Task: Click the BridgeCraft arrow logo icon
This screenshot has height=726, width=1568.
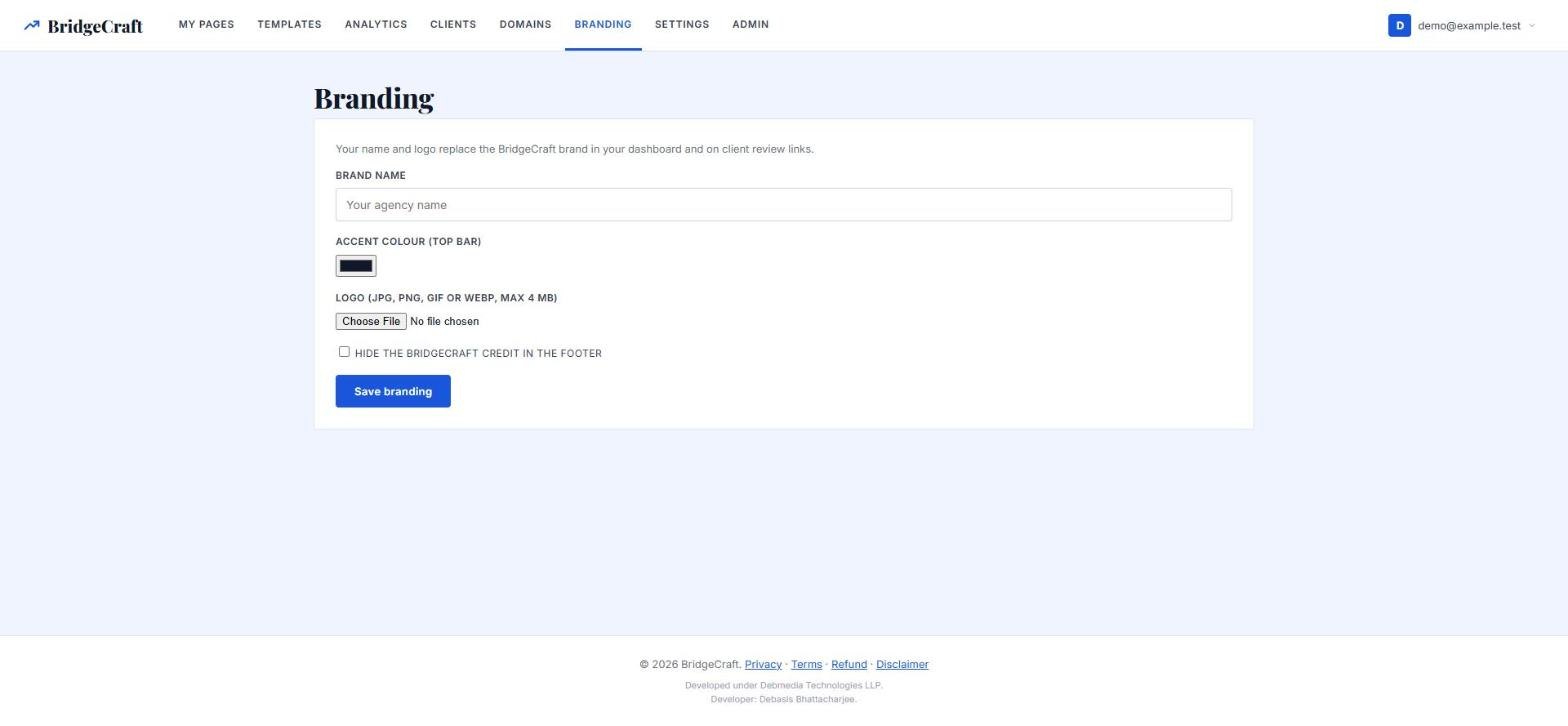Action: [x=31, y=26]
